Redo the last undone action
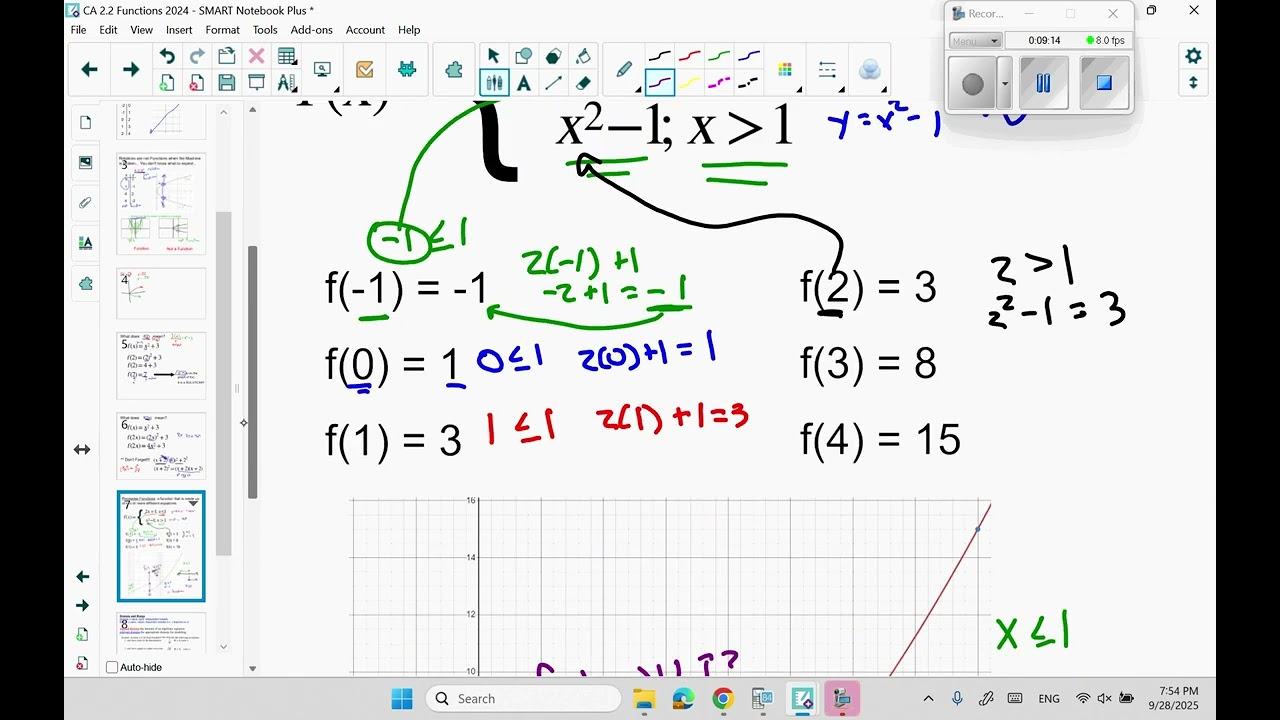 coord(197,57)
